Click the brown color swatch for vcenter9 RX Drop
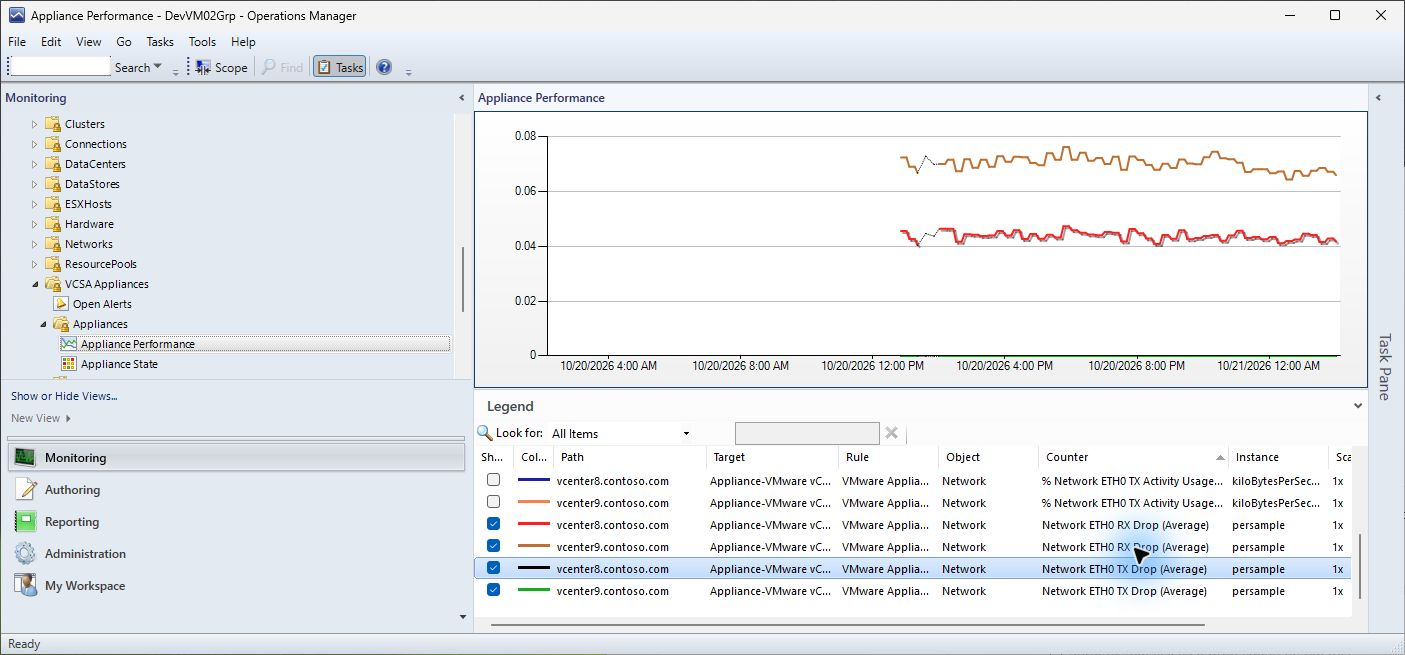The height and width of the screenshot is (655, 1405). click(534, 546)
